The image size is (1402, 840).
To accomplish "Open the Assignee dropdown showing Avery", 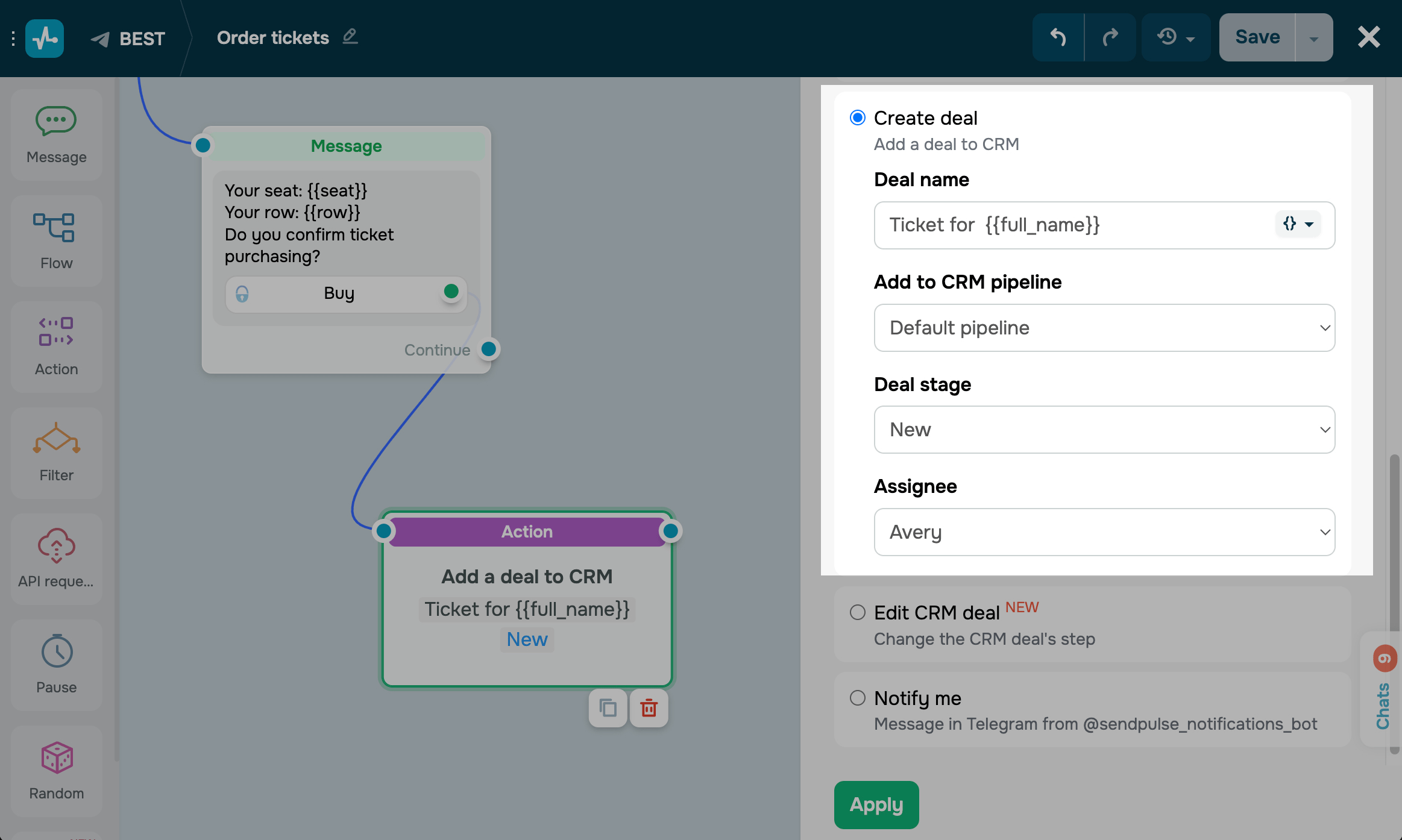I will [1104, 532].
